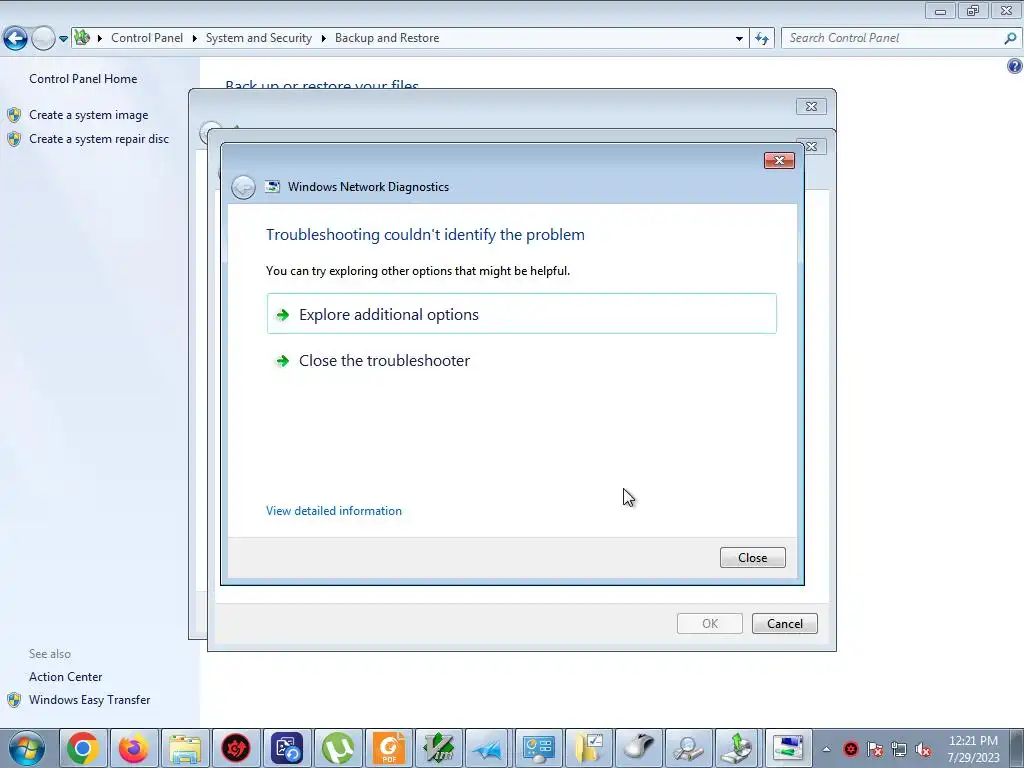Open Windows Easy Transfer link
The image size is (1024, 768).
point(89,699)
